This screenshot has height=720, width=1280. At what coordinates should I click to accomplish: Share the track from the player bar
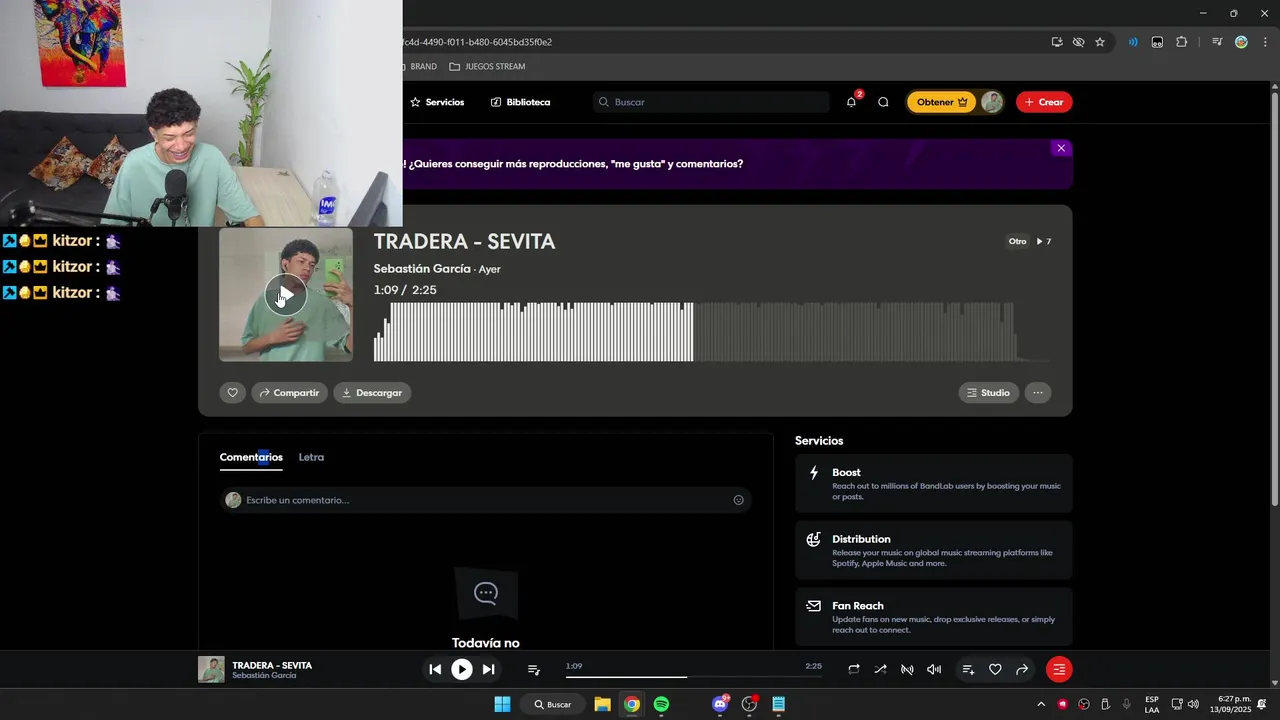[1022, 669]
